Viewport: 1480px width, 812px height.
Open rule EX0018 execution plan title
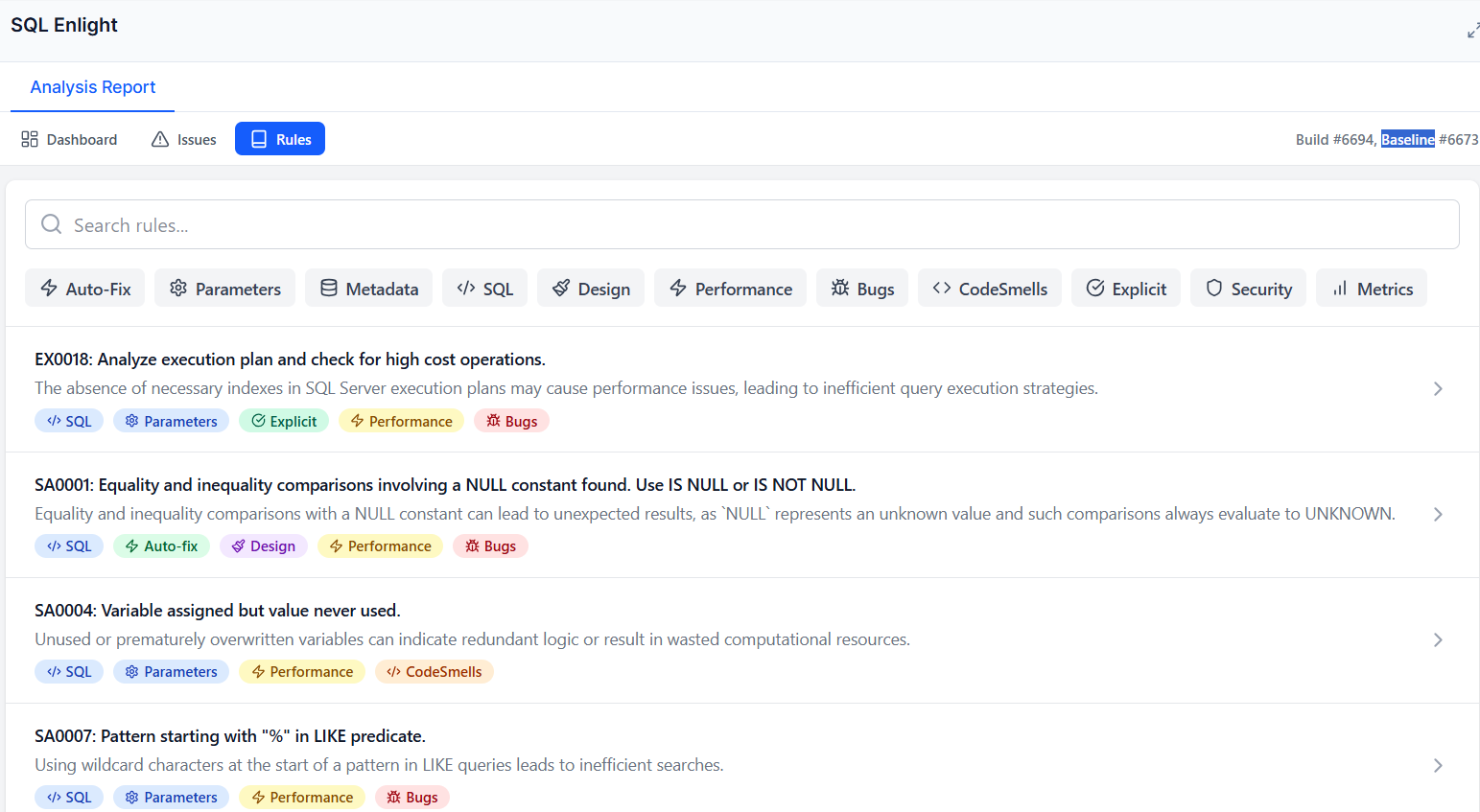[290, 360]
